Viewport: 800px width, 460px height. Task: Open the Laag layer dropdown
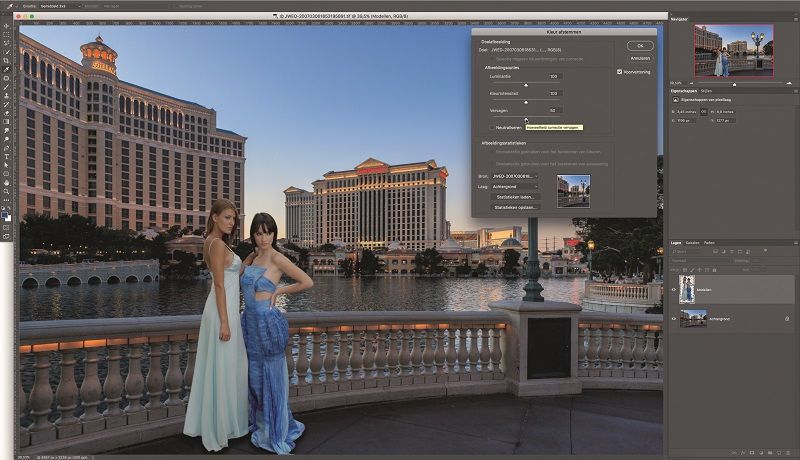pyautogui.click(x=515, y=187)
